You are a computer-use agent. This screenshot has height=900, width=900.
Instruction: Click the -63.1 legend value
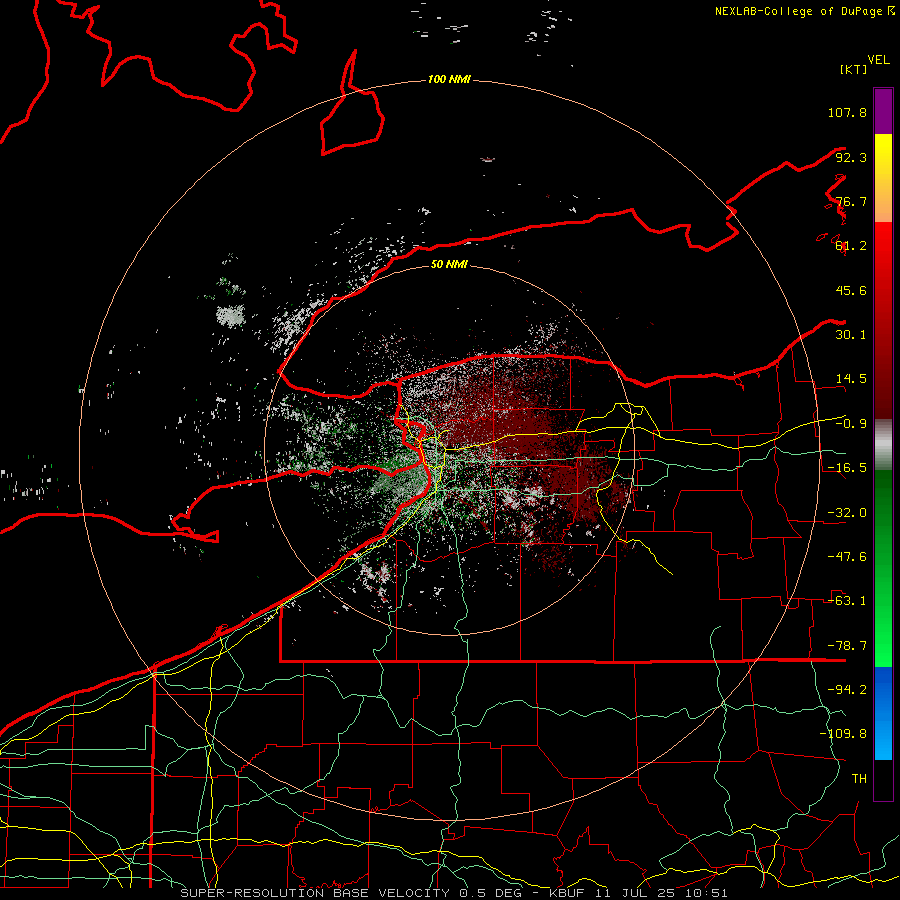click(x=847, y=601)
